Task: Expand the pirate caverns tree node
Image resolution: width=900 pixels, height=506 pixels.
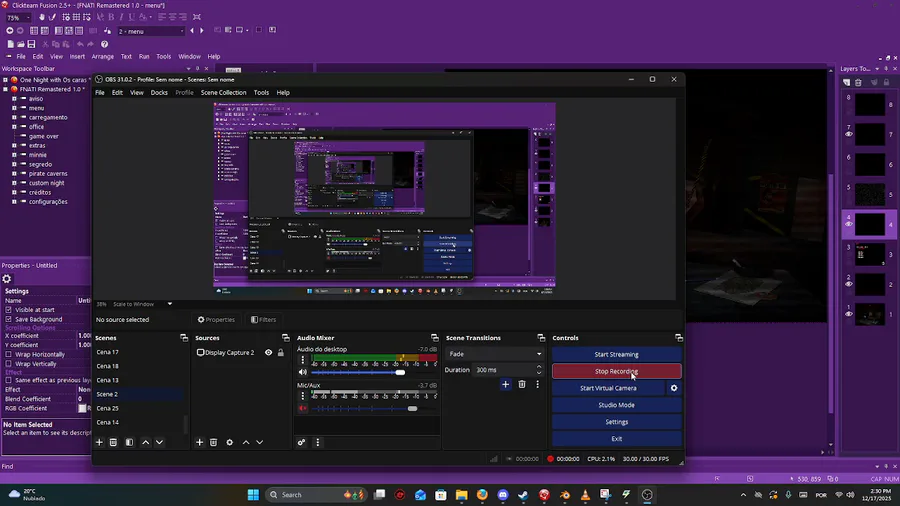Action: [14, 173]
